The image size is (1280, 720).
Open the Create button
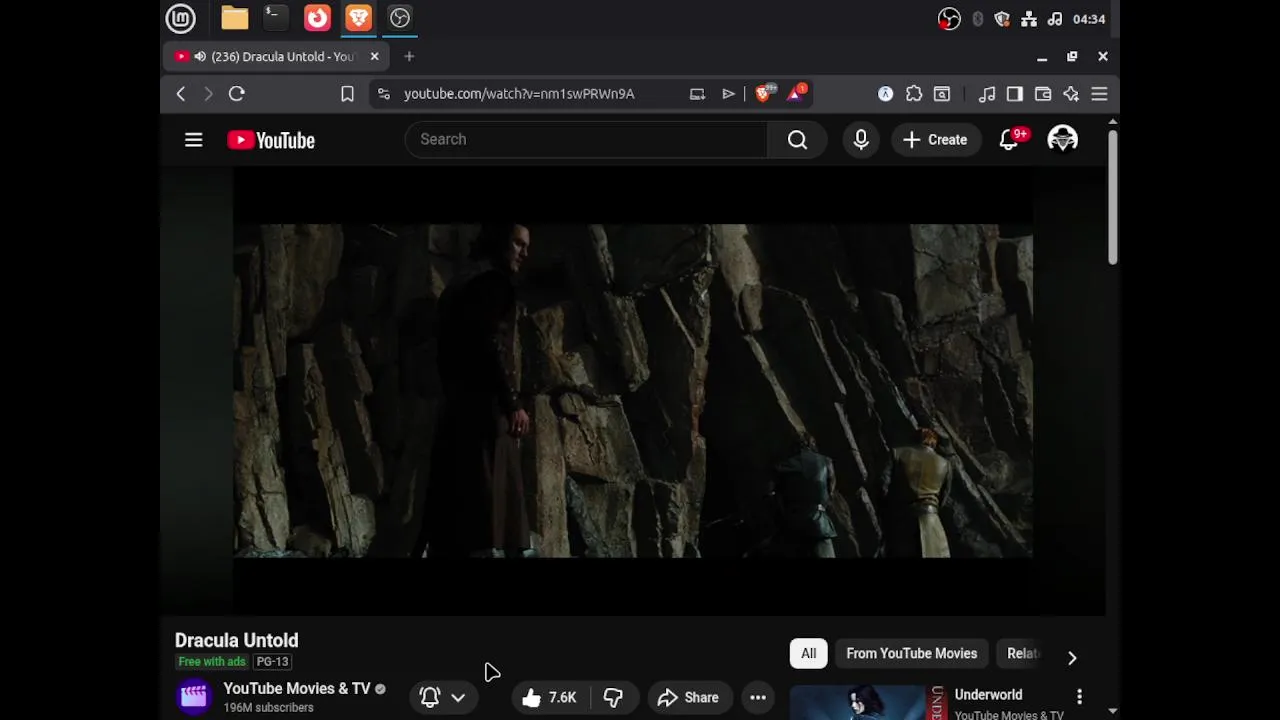[935, 140]
